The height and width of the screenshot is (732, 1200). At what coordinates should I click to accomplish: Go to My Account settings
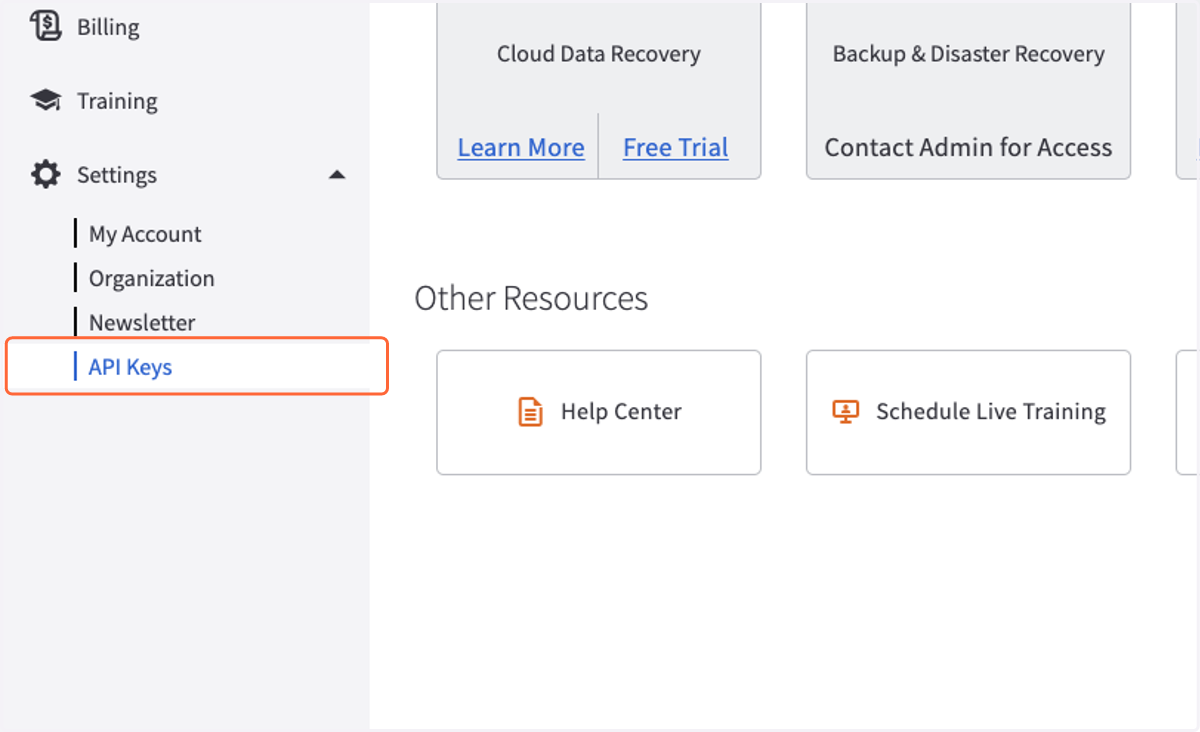tap(145, 234)
